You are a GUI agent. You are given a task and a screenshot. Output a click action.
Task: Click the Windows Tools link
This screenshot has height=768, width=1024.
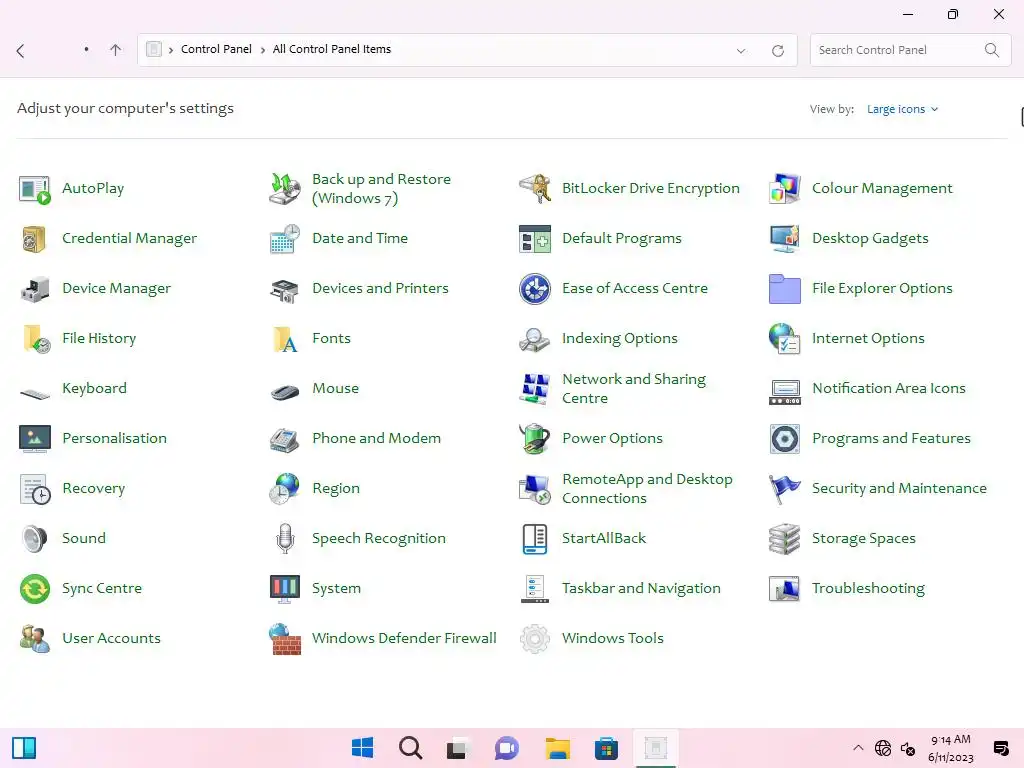[x=613, y=638]
